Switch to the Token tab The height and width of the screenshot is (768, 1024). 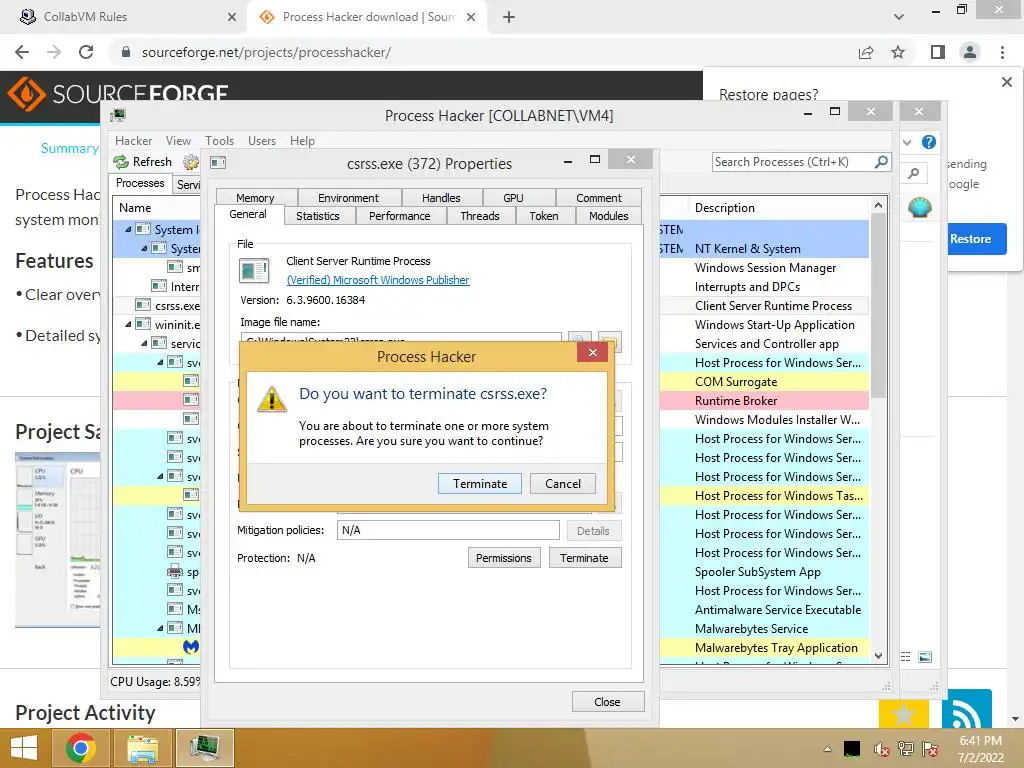click(544, 216)
